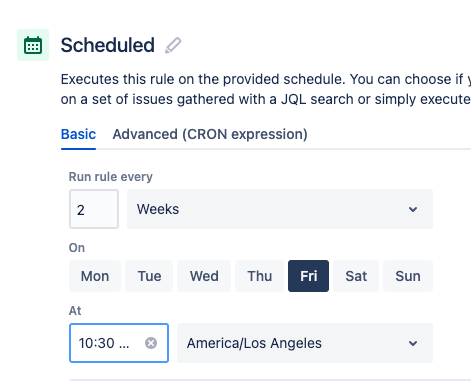Select the Basic tab
This screenshot has width=471, height=381.
click(x=78, y=134)
